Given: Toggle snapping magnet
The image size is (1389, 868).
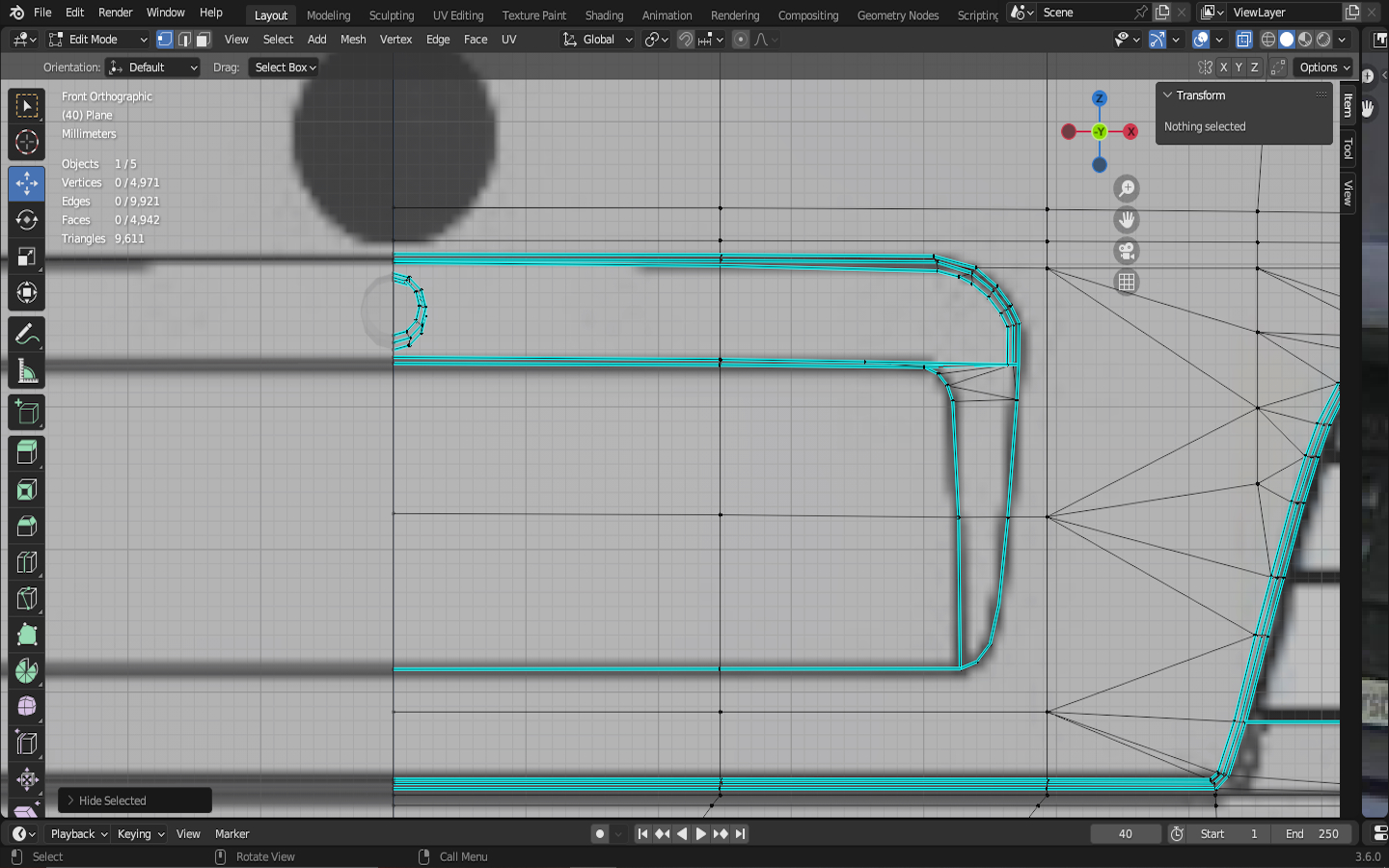Looking at the screenshot, I should pyautogui.click(x=686, y=40).
